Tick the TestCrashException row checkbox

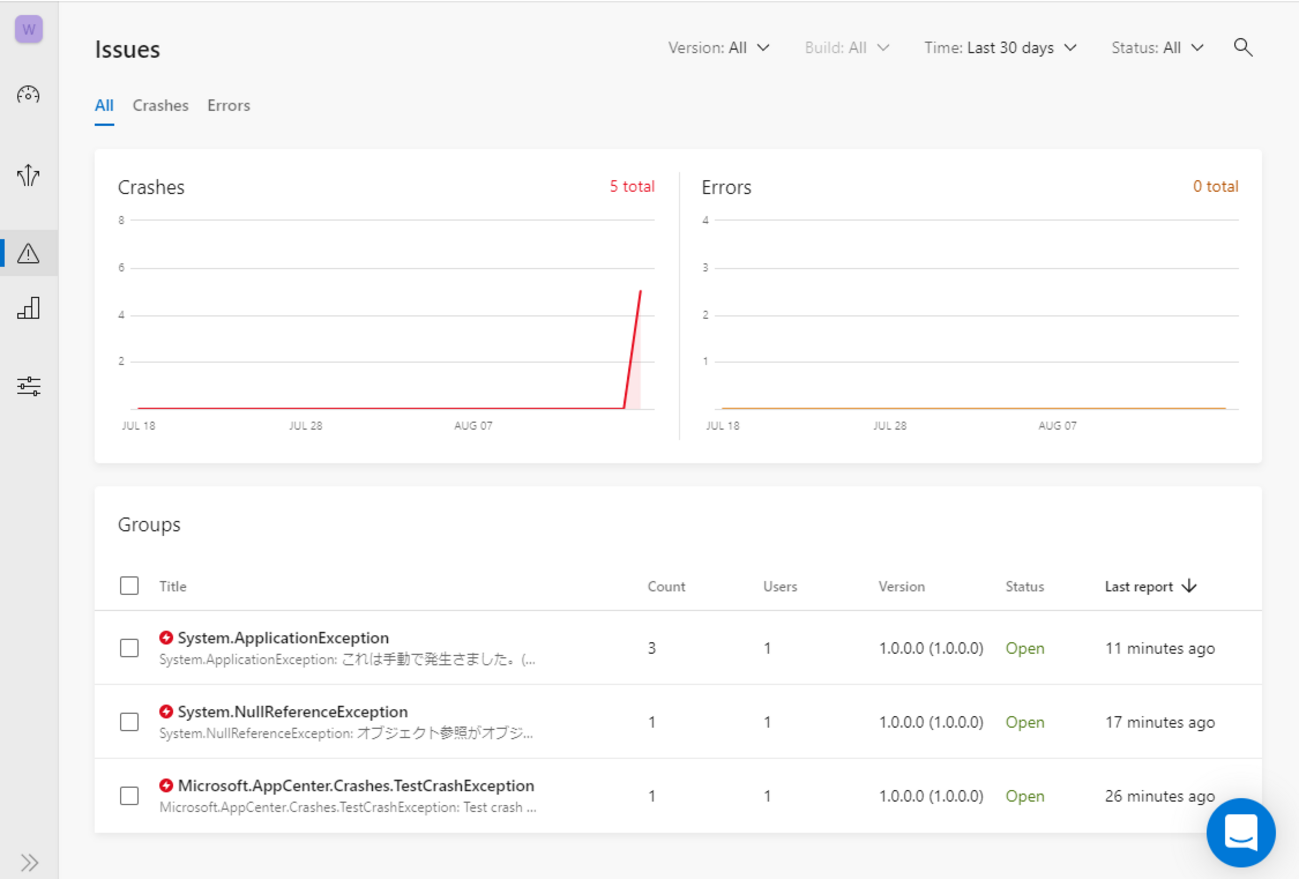[x=129, y=796]
